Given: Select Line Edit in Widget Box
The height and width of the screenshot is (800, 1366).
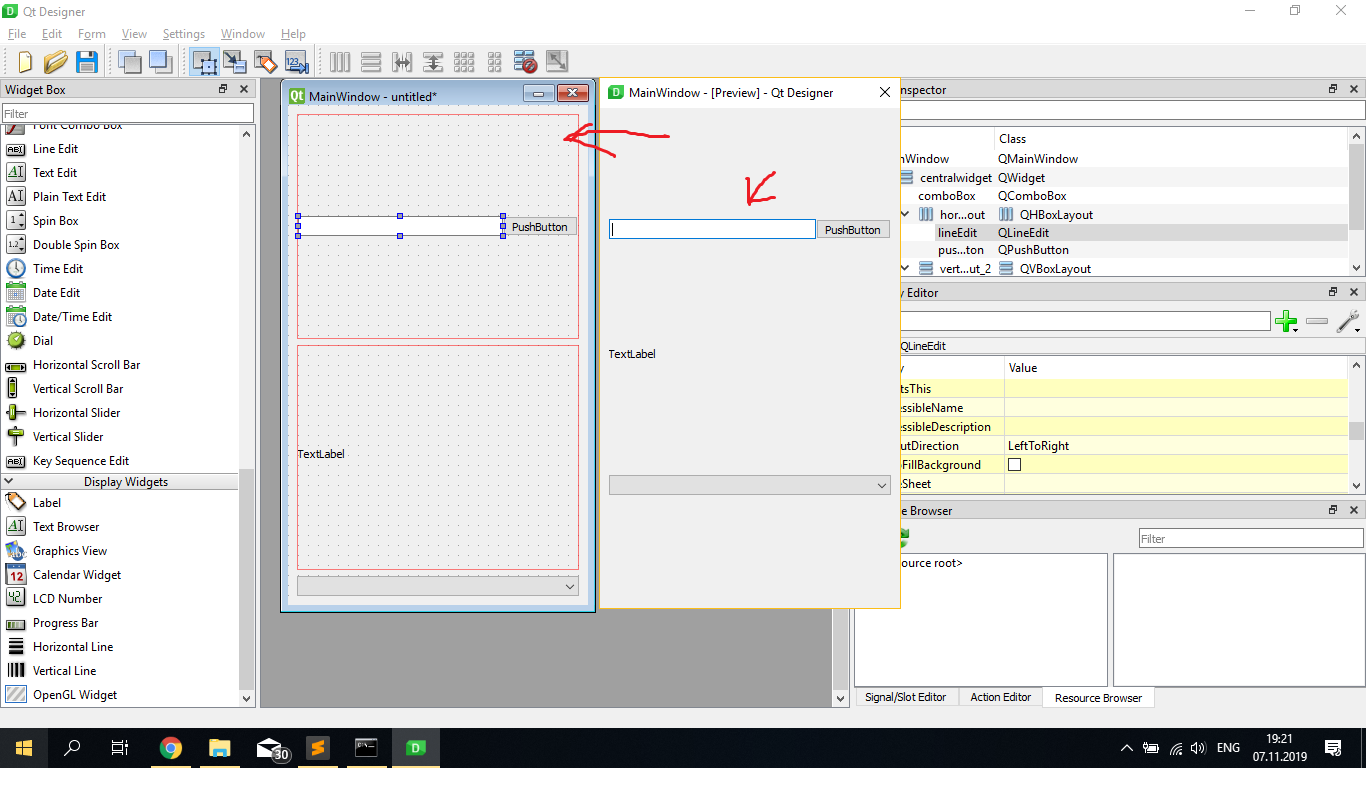Looking at the screenshot, I should 55,149.
